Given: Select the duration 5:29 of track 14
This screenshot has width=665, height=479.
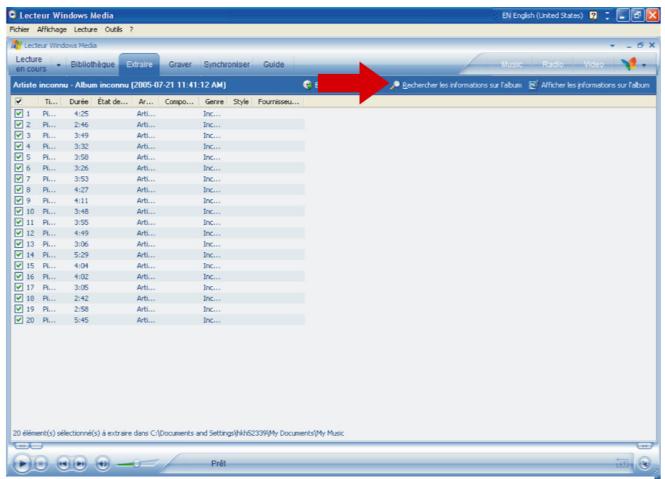Looking at the screenshot, I should 81,255.
